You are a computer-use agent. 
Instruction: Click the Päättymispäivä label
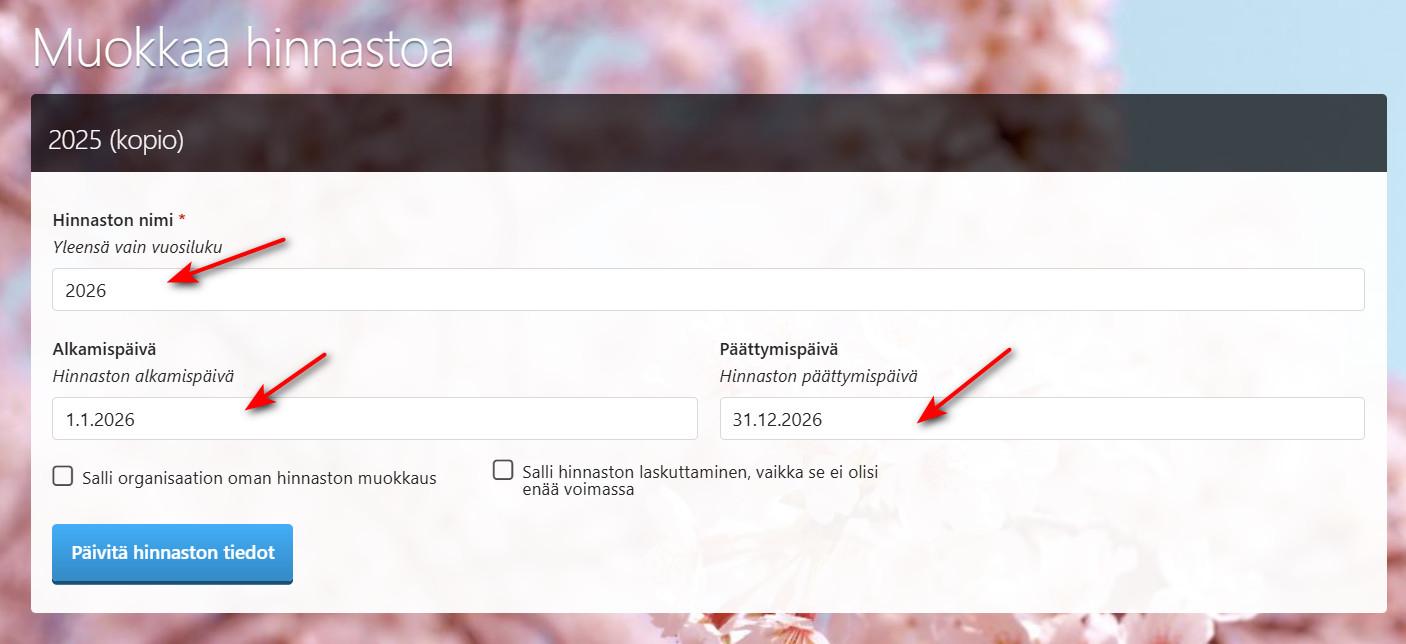pos(779,349)
